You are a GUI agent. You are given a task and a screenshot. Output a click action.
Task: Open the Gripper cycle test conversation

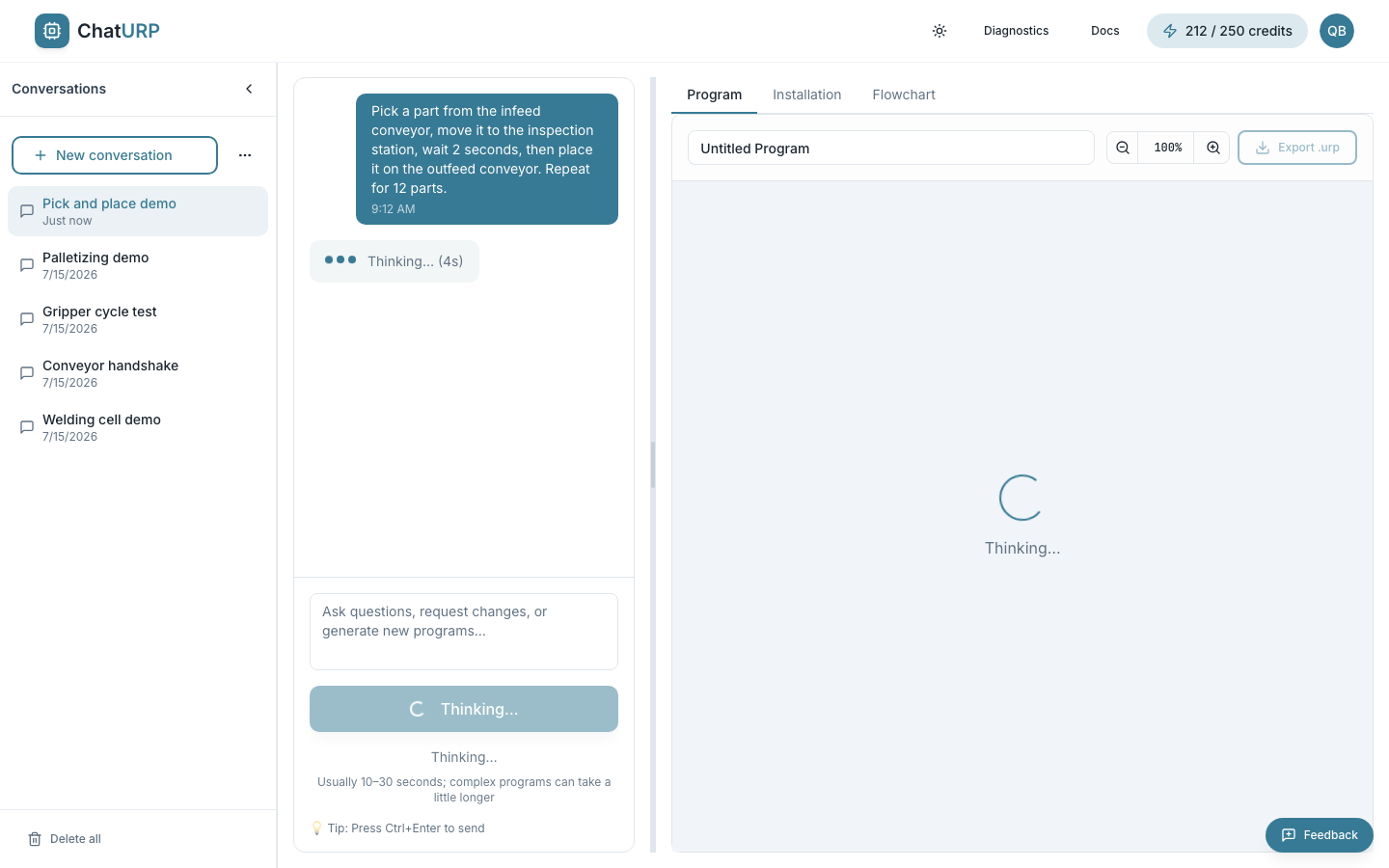(x=138, y=319)
